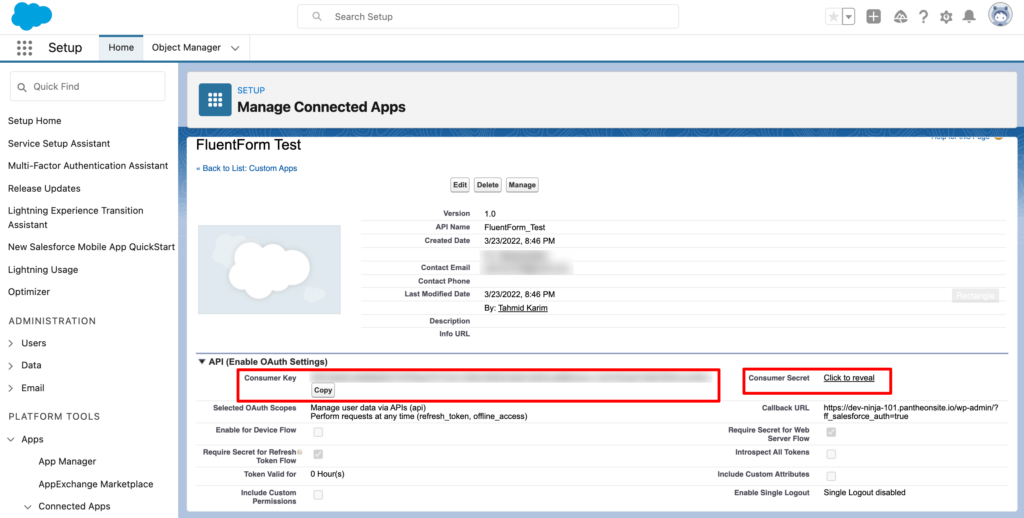Copy the Consumer Key

point(323,390)
